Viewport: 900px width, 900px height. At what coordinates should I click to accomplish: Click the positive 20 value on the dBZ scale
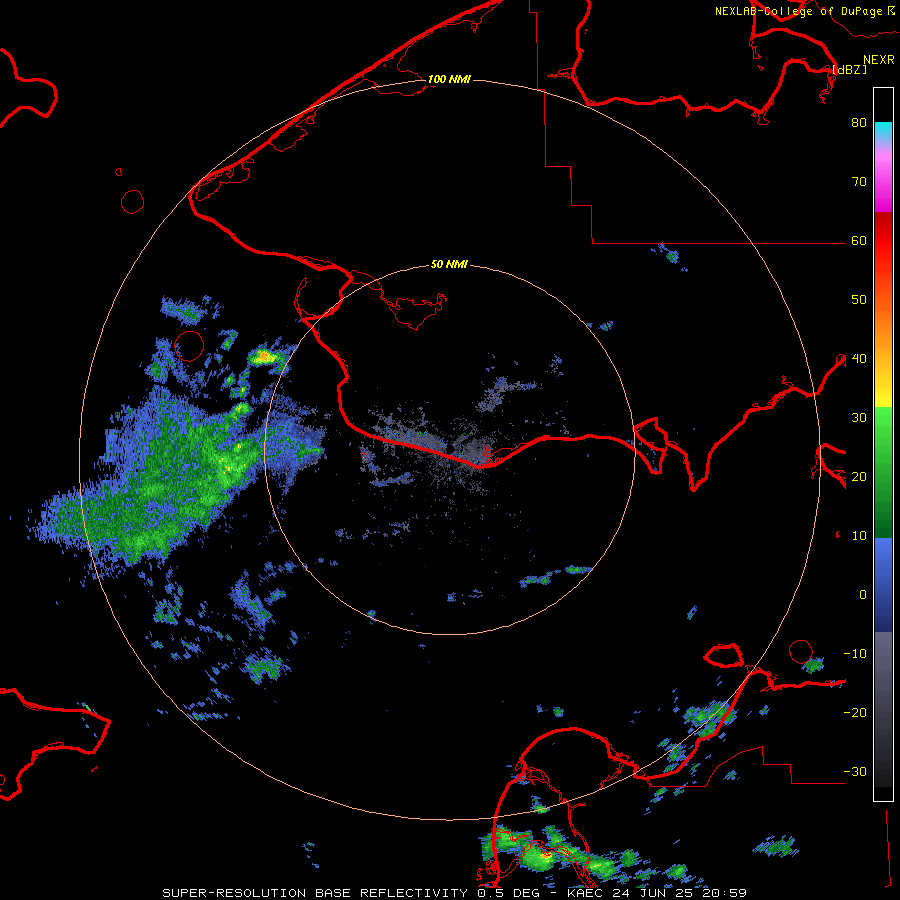click(859, 477)
